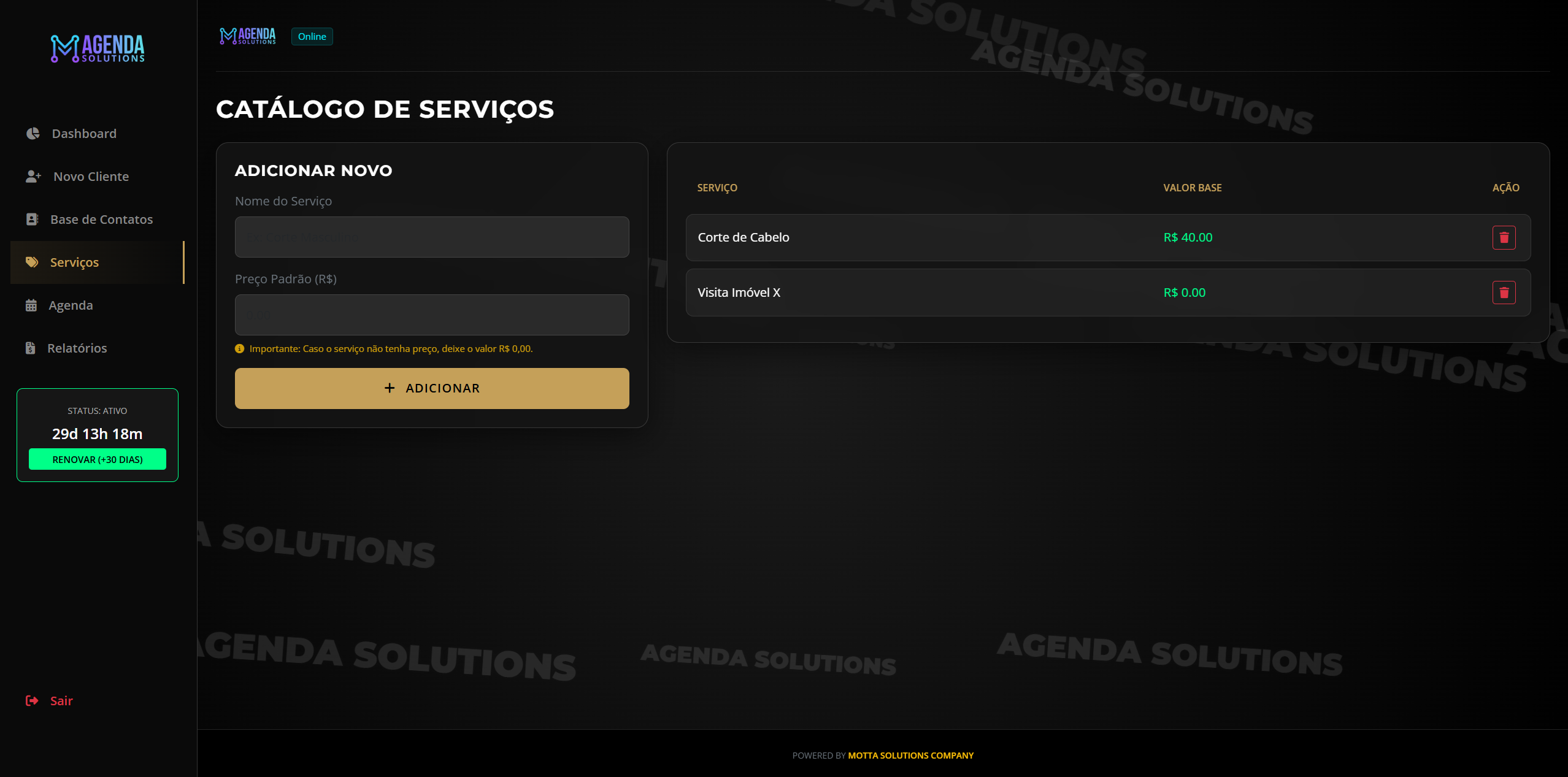The height and width of the screenshot is (777, 1568).
Task: Go to Novo Cliente page
Action: click(x=91, y=177)
